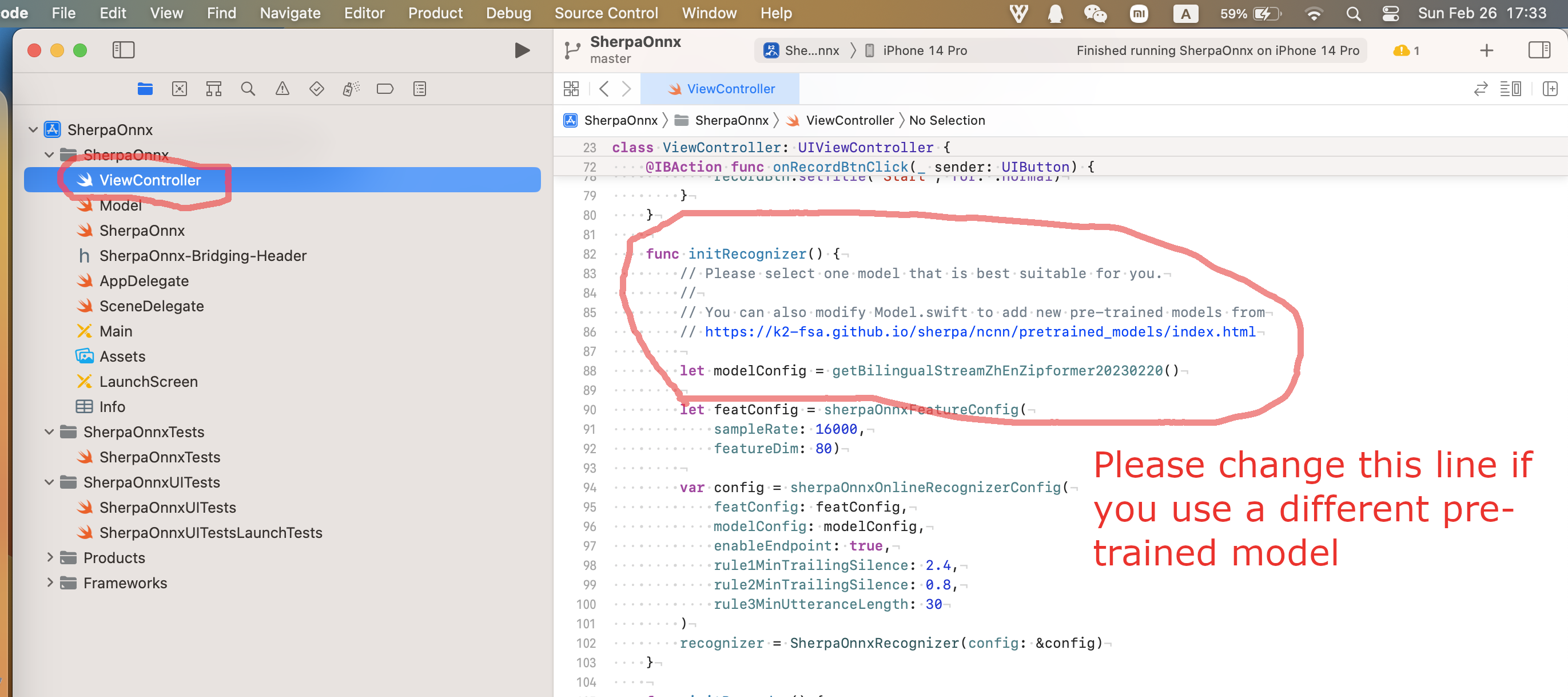1568x697 pixels.
Task: Open the File menu
Action: 64,13
